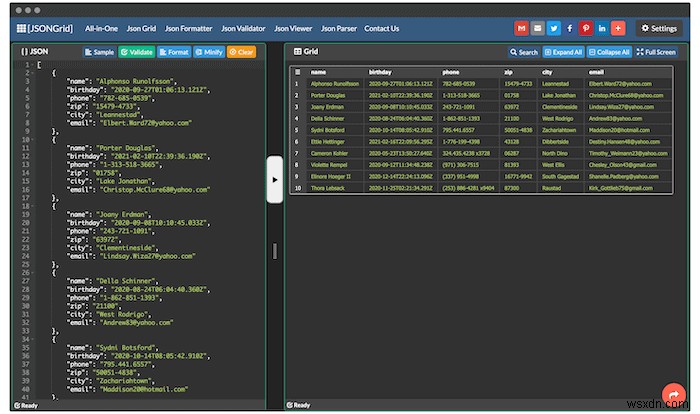
Task: Click row number 10 in grid
Action: tap(298, 188)
